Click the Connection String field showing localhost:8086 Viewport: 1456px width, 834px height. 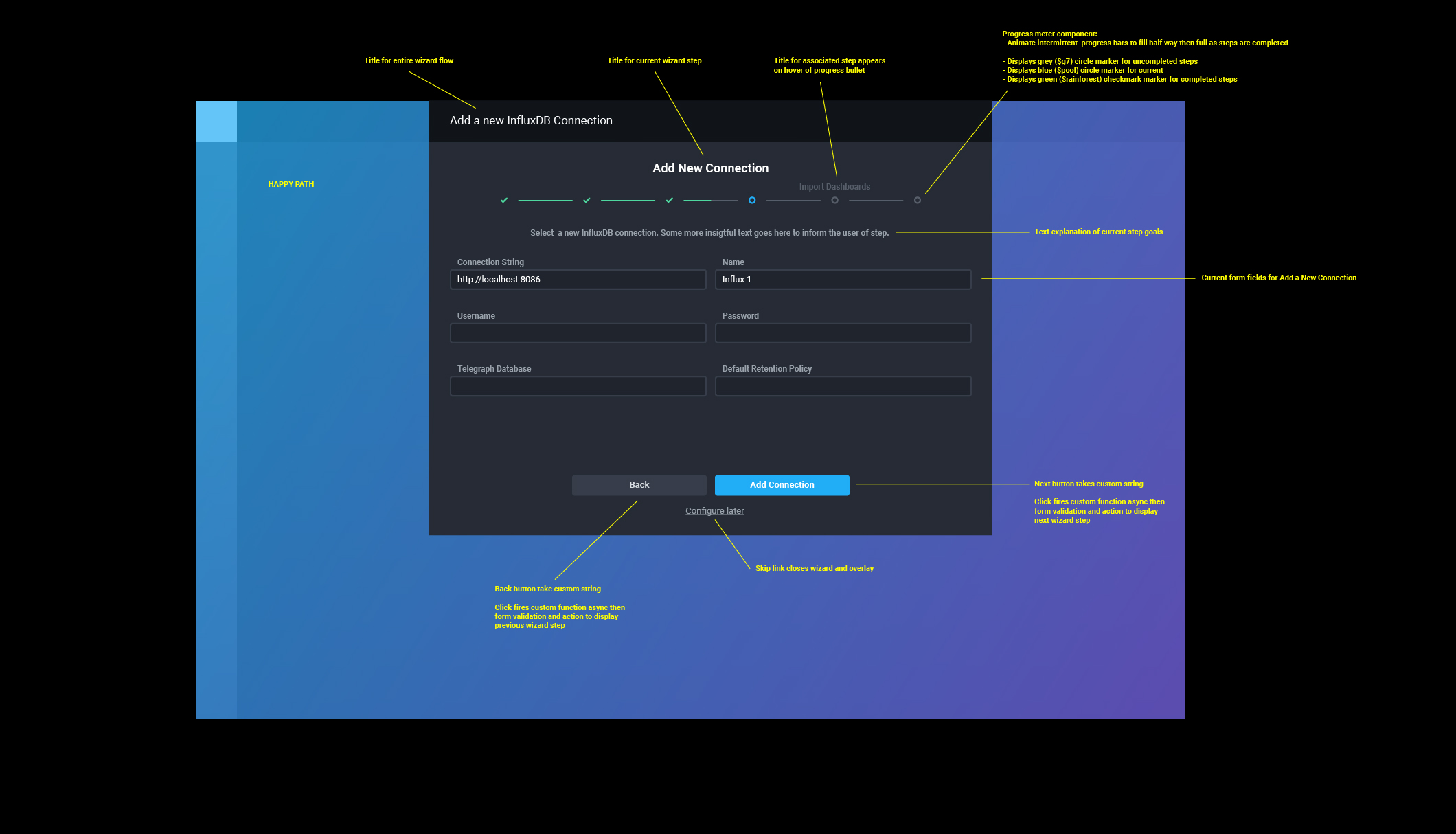click(578, 279)
